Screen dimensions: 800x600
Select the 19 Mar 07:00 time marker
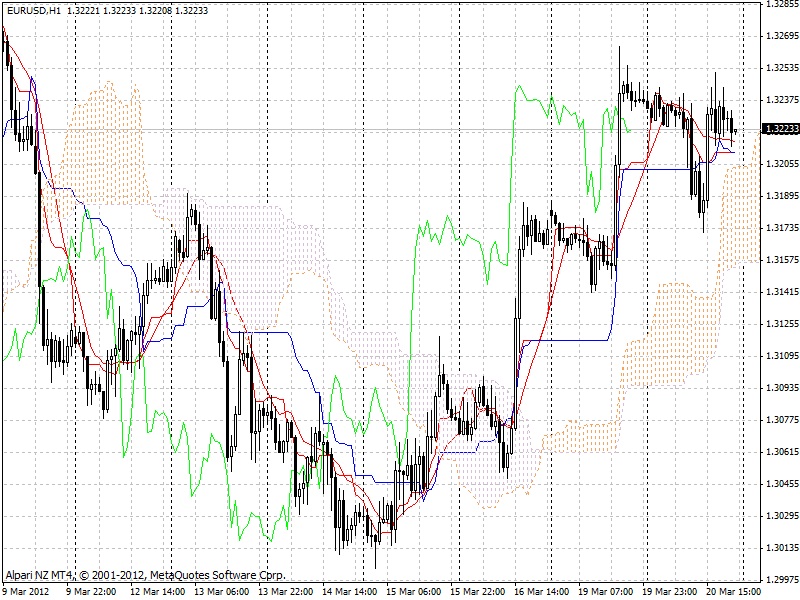coord(603,592)
